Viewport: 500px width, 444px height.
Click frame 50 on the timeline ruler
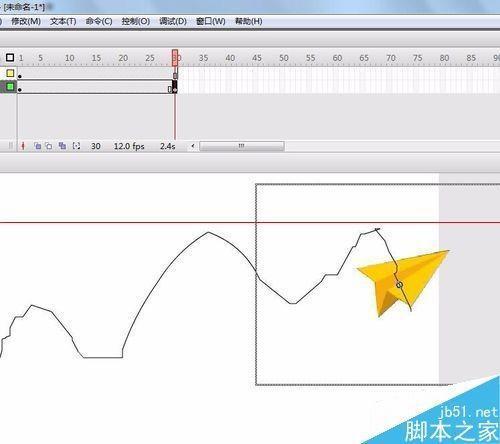pos(284,58)
